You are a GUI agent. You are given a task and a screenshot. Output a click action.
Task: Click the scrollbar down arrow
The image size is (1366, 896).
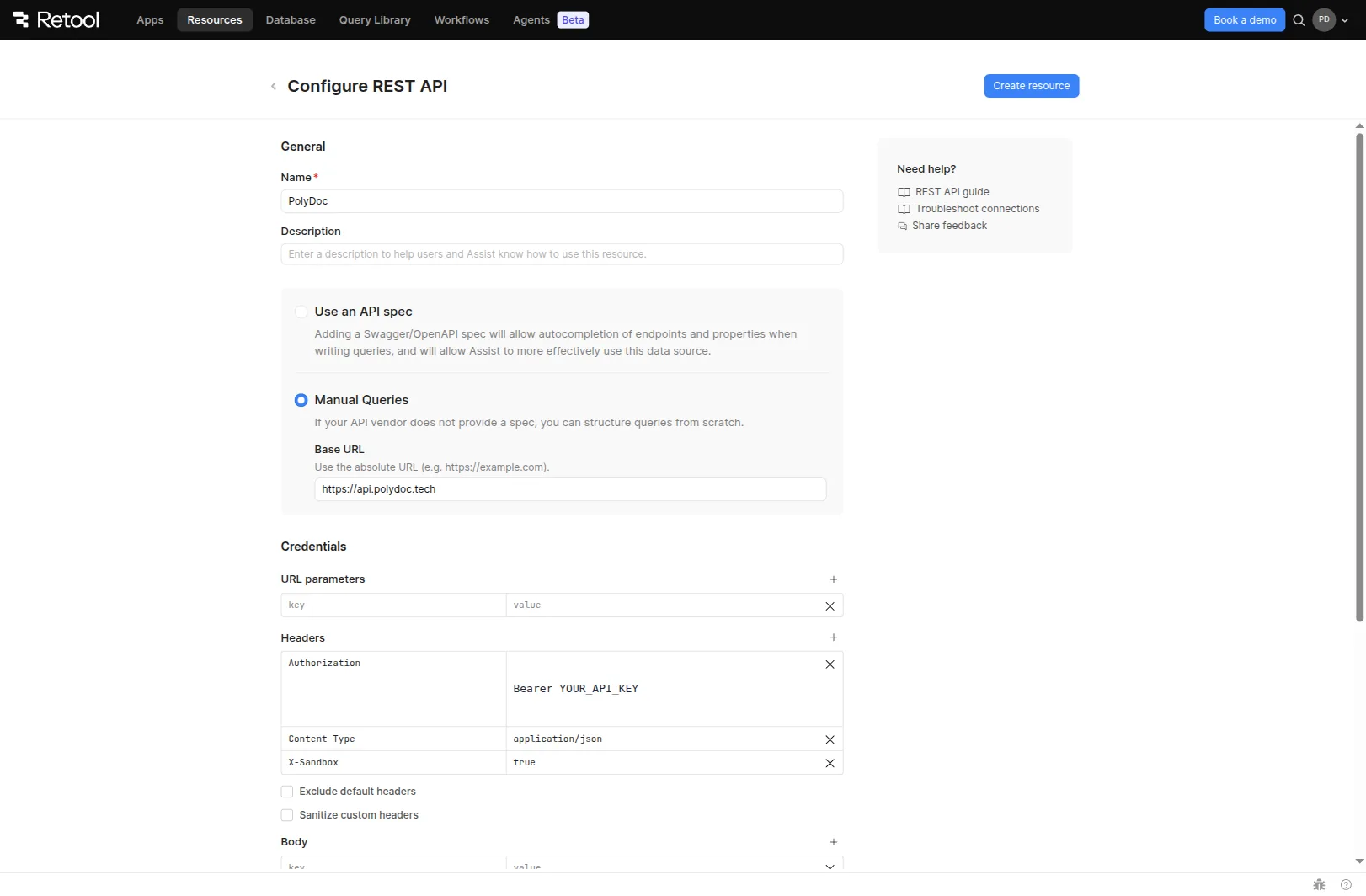[x=1359, y=861]
